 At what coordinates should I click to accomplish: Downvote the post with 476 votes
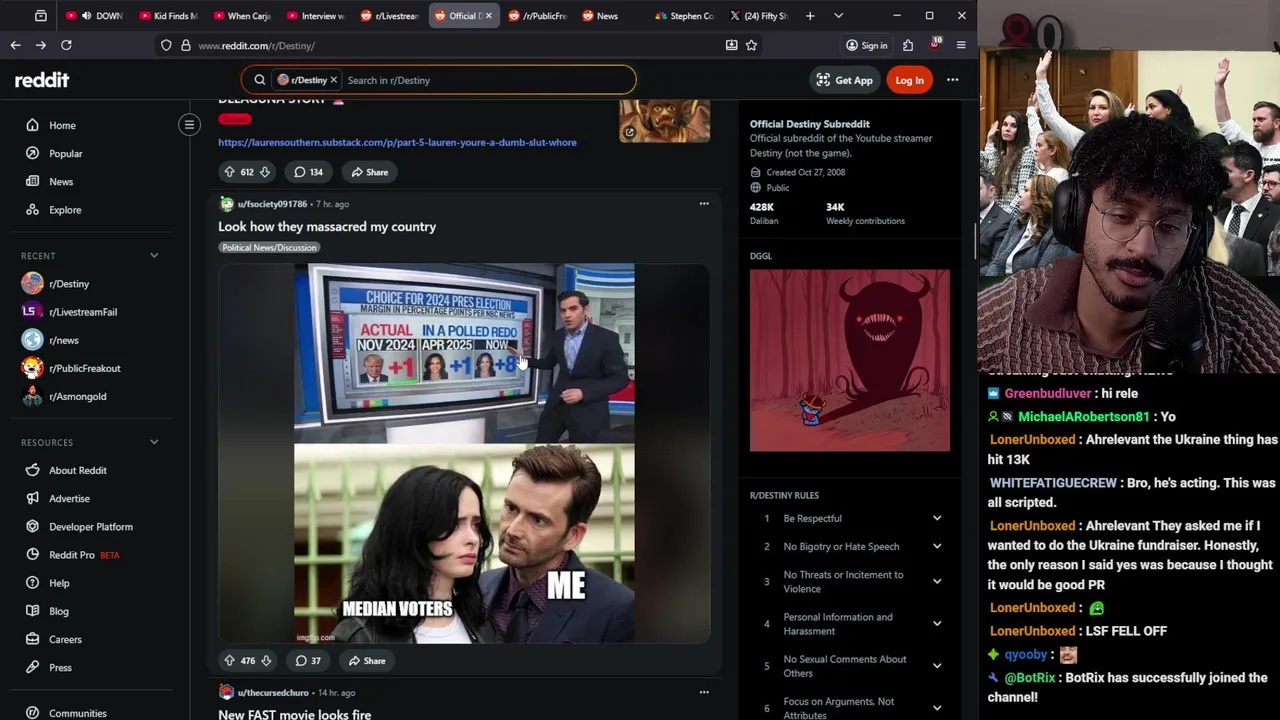266,661
